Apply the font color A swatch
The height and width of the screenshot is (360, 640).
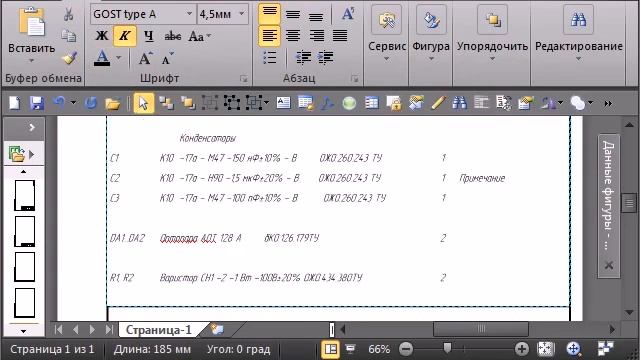click(x=102, y=58)
